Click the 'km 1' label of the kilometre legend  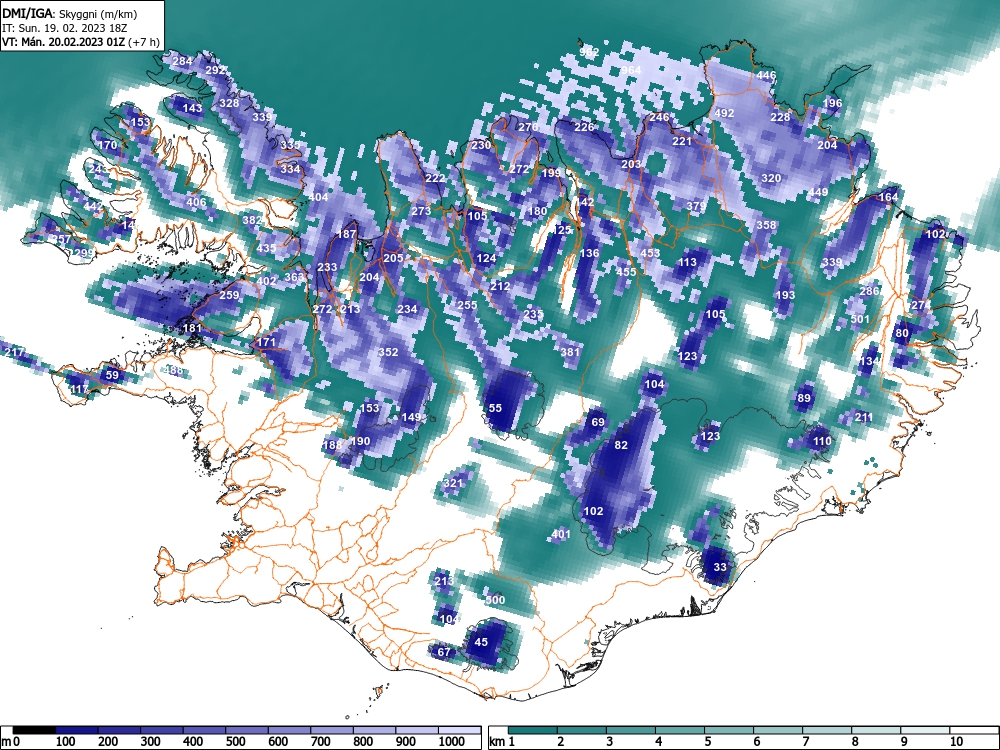(501, 742)
